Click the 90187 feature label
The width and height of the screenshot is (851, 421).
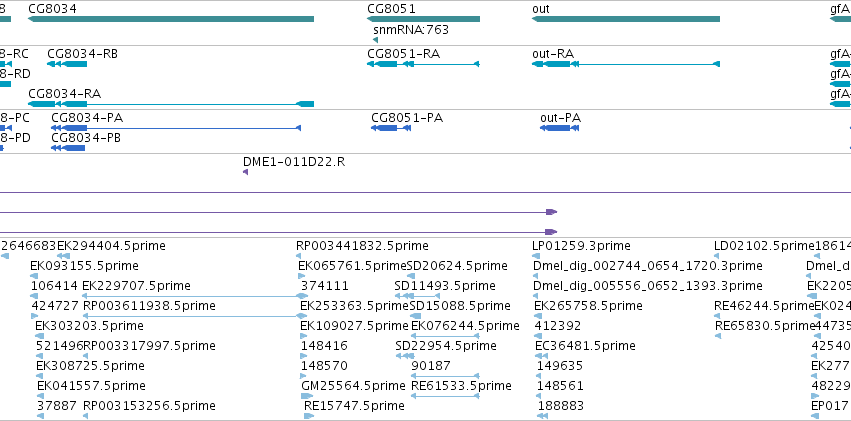click(431, 366)
